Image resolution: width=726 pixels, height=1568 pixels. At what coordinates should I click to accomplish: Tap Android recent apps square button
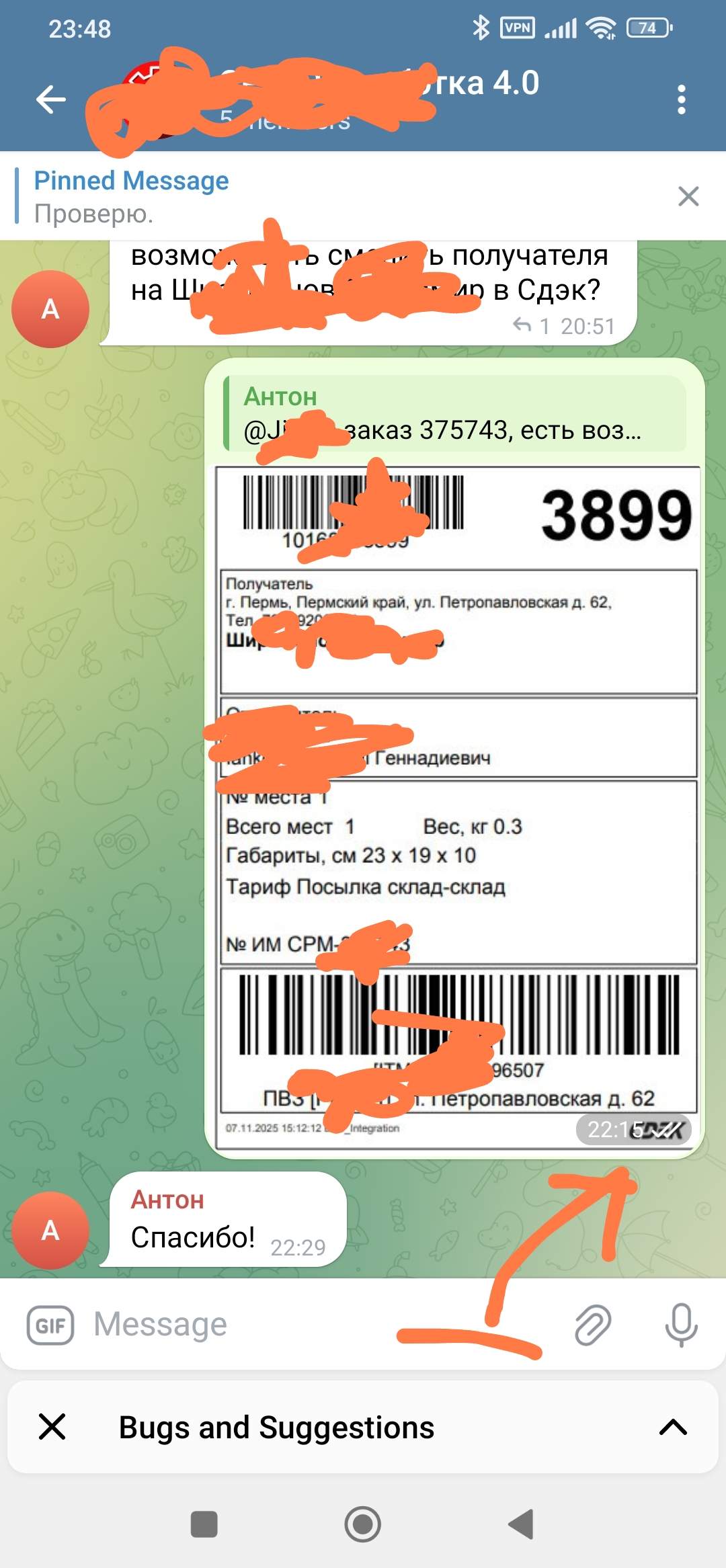click(x=204, y=1524)
